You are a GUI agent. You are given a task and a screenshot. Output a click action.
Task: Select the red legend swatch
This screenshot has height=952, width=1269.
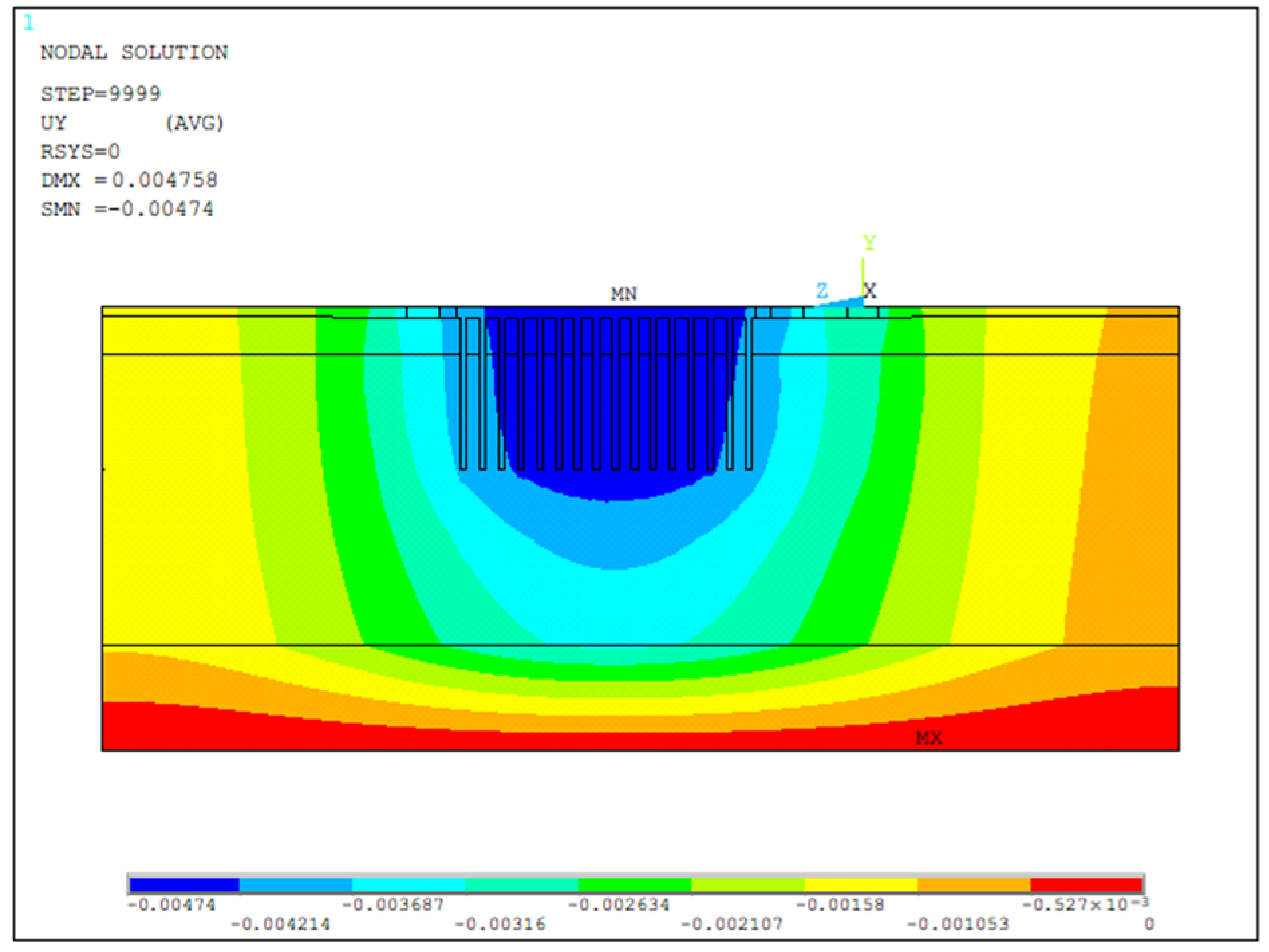[1086, 885]
